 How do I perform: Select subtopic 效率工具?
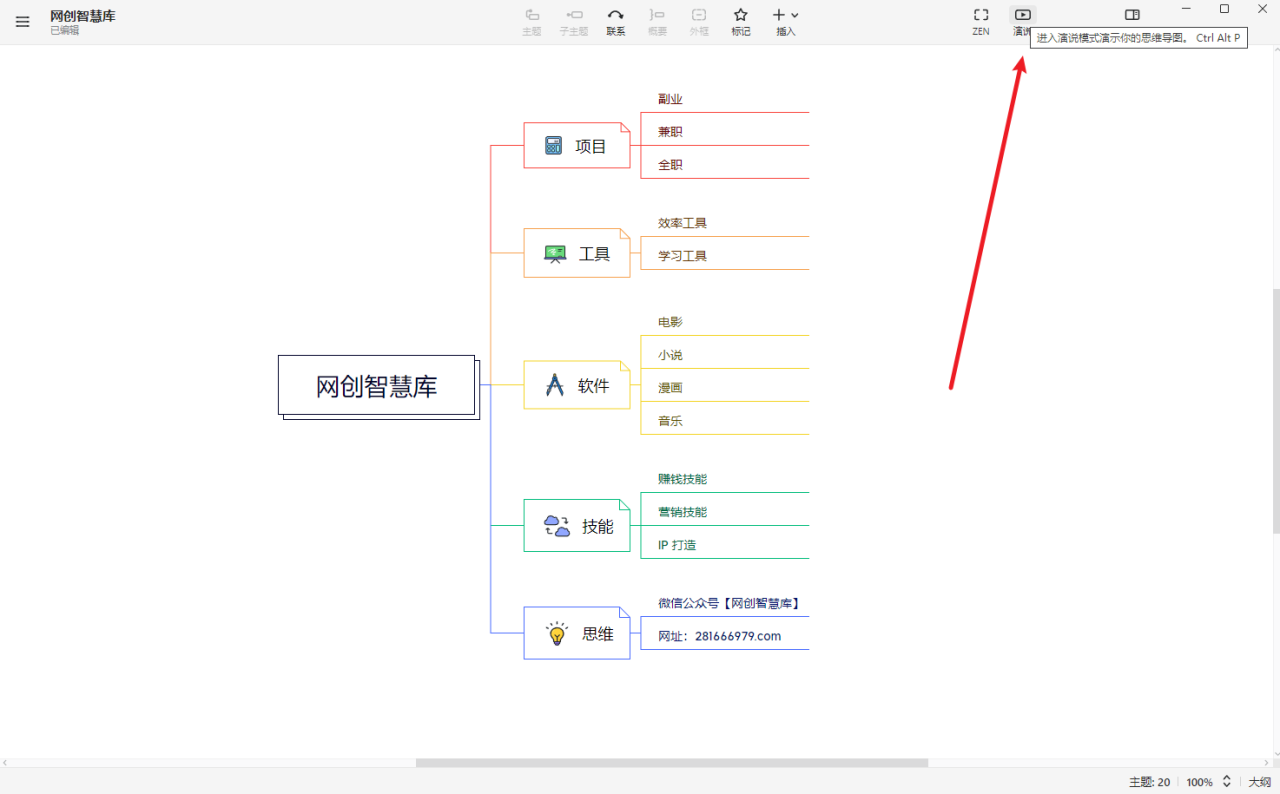[x=682, y=223]
